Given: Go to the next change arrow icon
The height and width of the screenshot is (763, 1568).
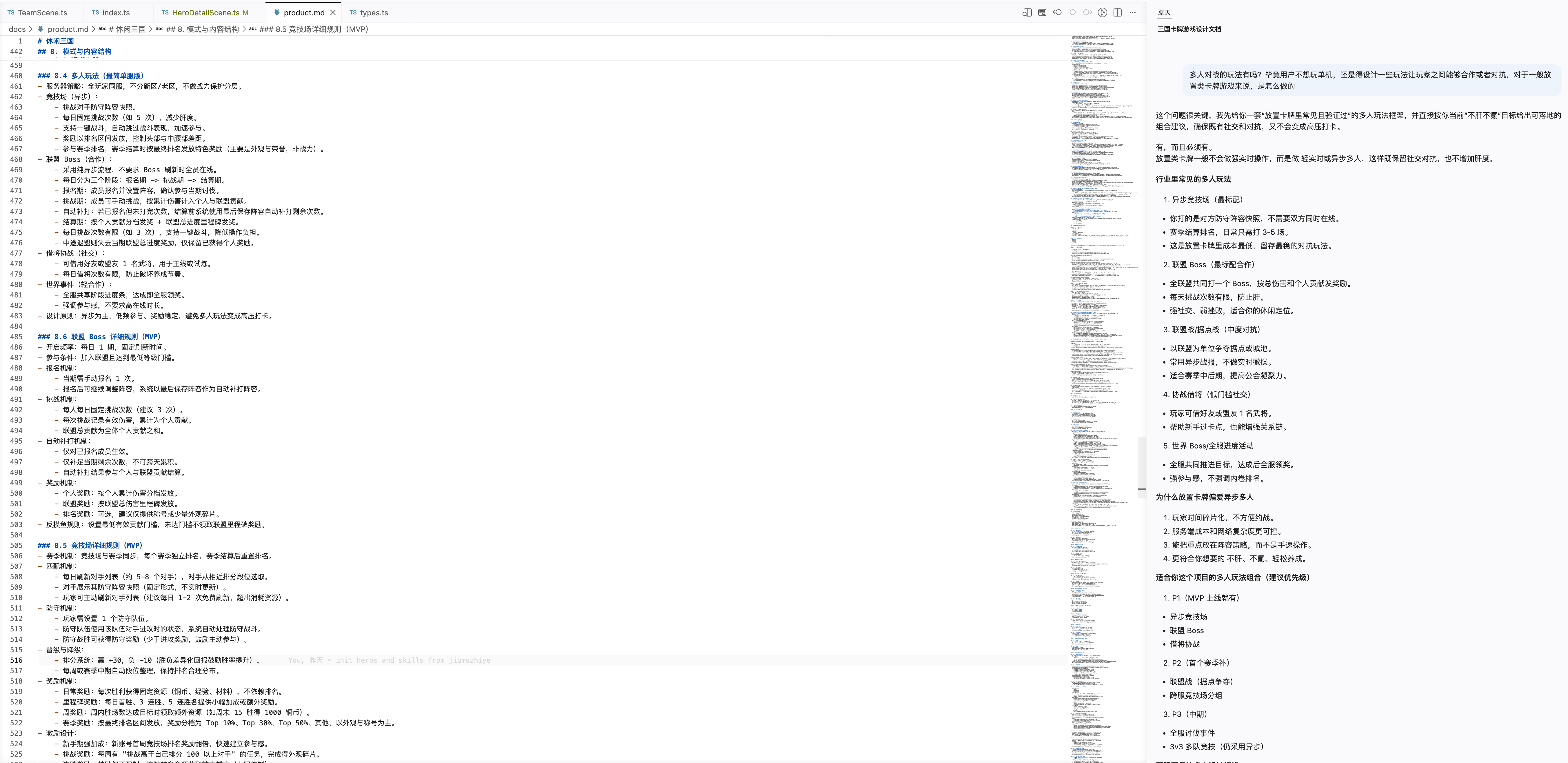Looking at the screenshot, I should click(1087, 12).
